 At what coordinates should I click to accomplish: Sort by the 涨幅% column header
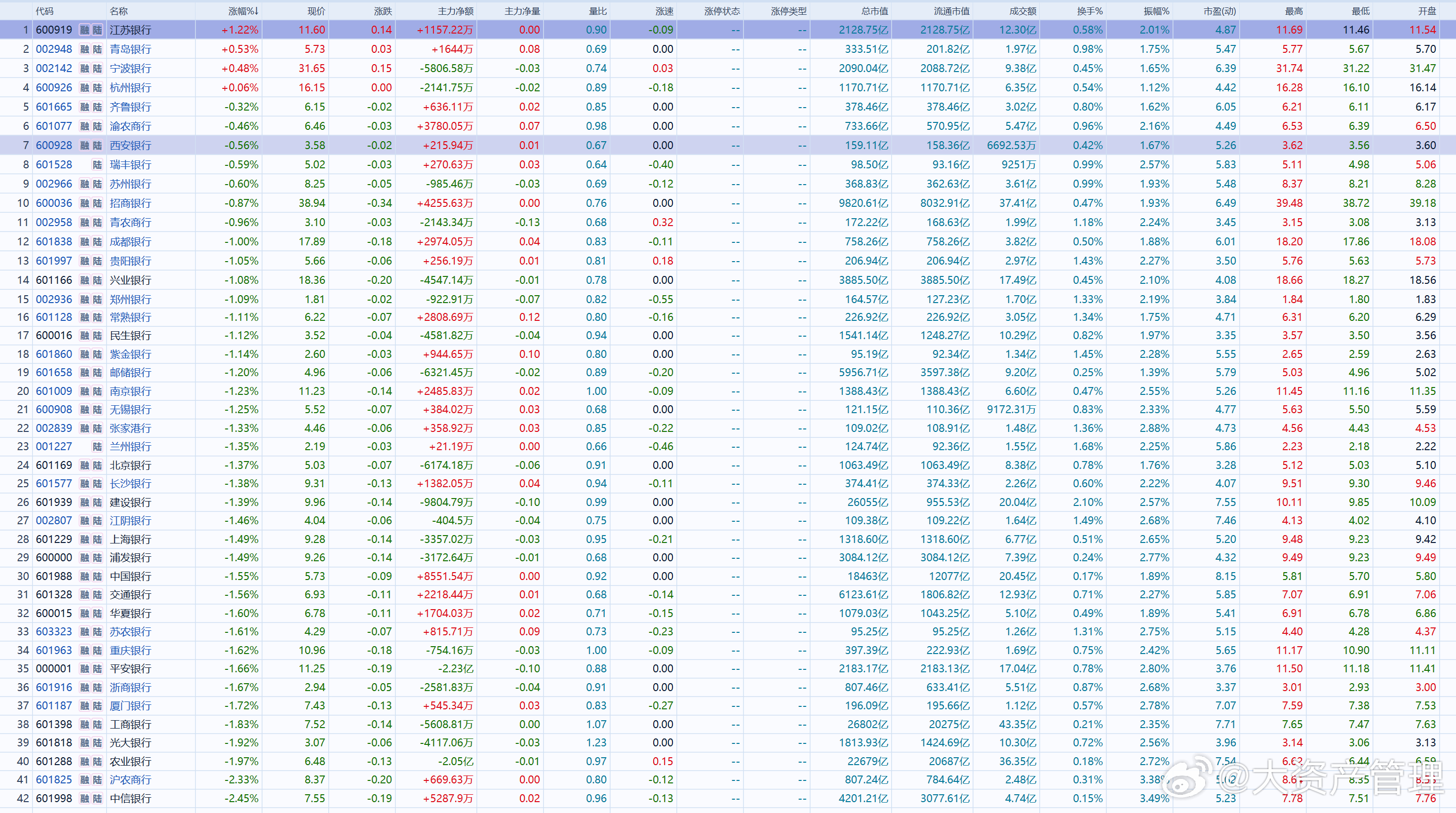[x=243, y=11]
